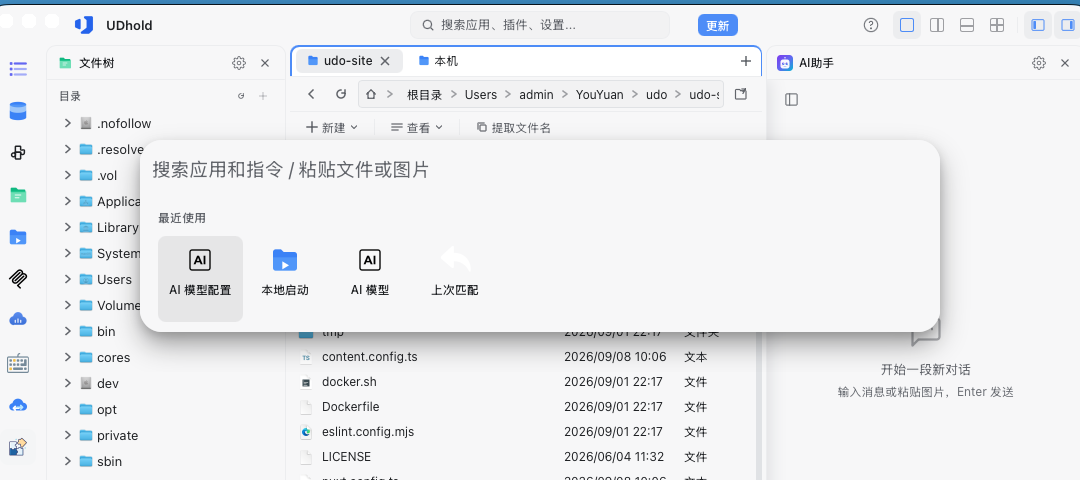Expand the sbin folder

[x=68, y=461]
